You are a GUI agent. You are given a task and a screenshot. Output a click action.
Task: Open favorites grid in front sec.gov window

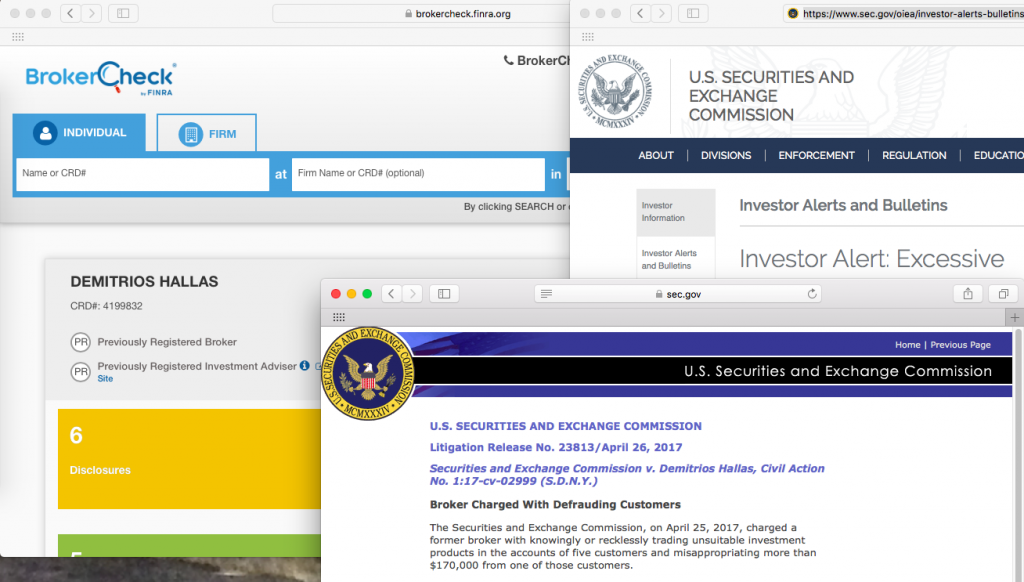(338, 317)
